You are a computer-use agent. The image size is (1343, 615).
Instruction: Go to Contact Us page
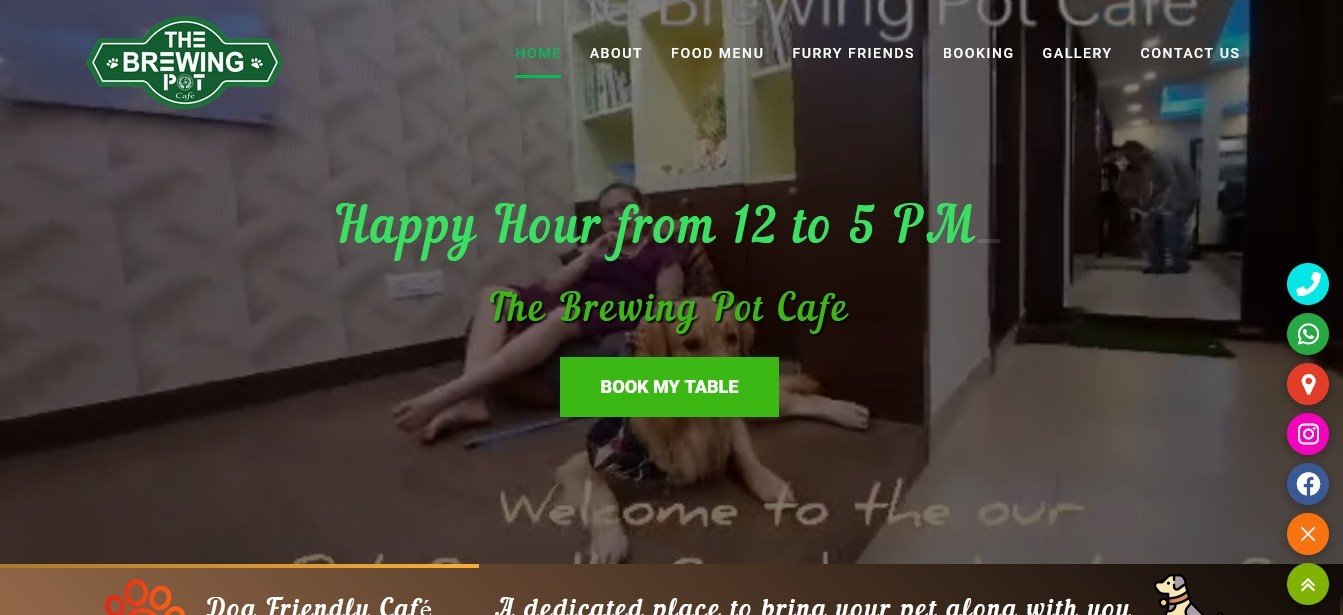tap(1190, 53)
